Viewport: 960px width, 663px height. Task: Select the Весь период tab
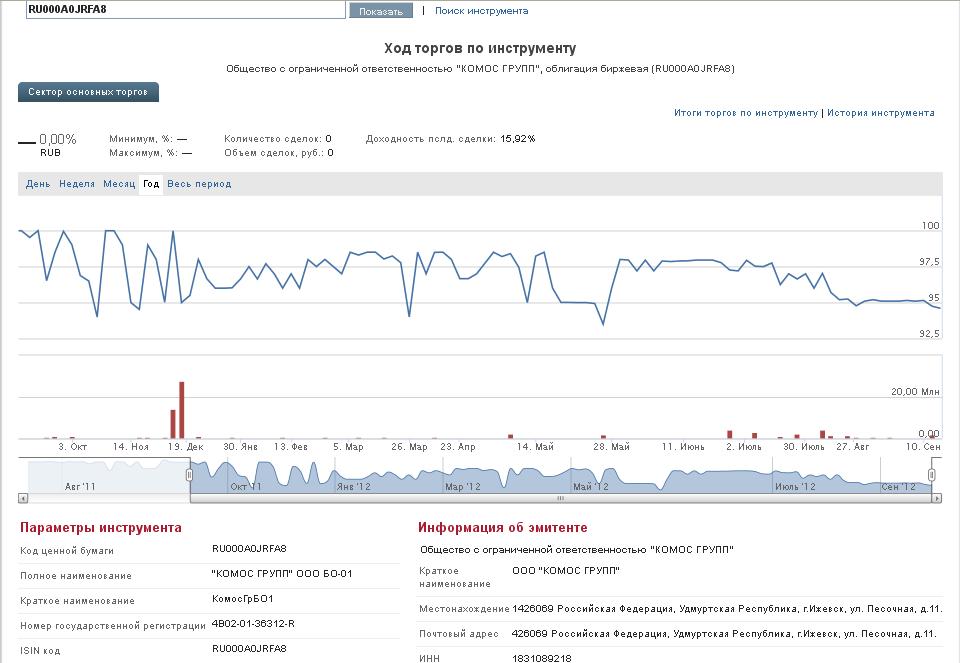coord(199,184)
